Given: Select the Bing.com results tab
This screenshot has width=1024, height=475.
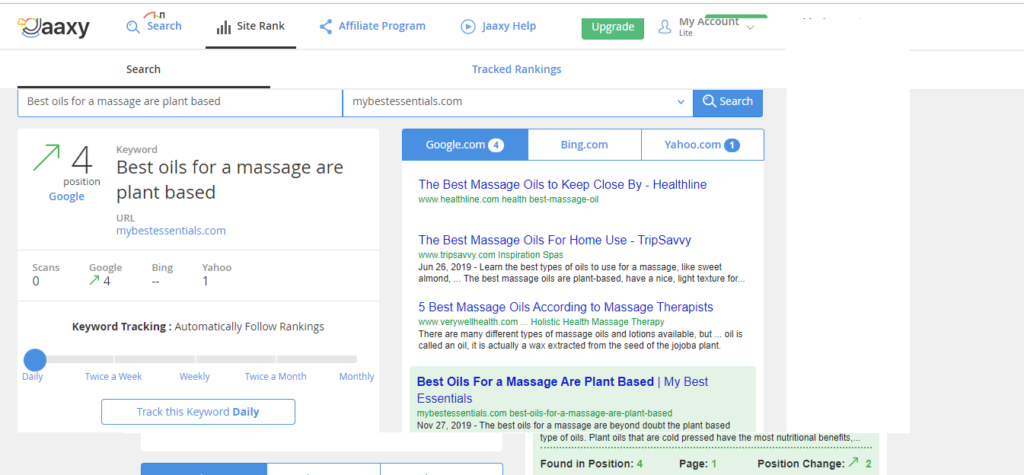Looking at the screenshot, I should (x=584, y=145).
